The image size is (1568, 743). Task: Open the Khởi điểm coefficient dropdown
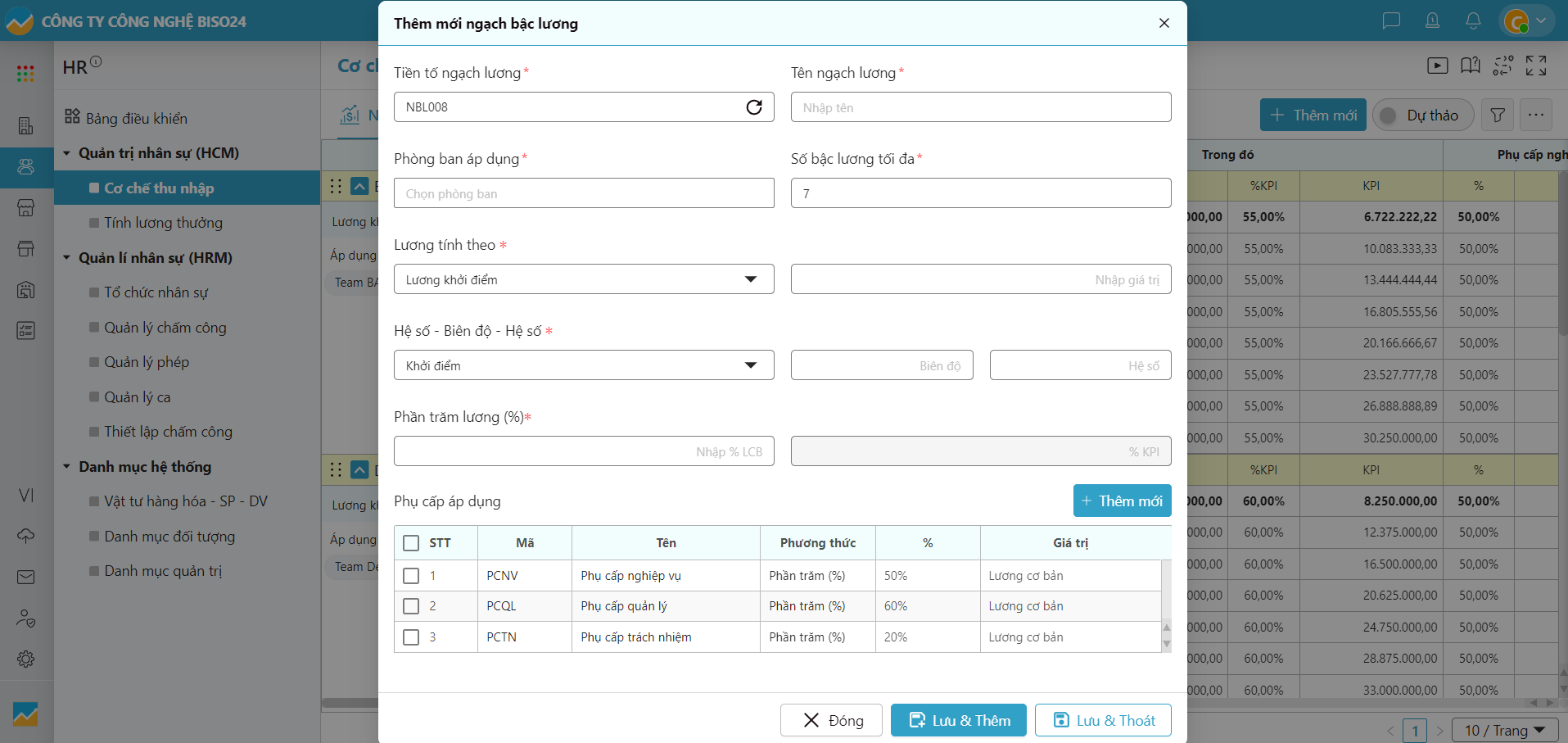[583, 365]
